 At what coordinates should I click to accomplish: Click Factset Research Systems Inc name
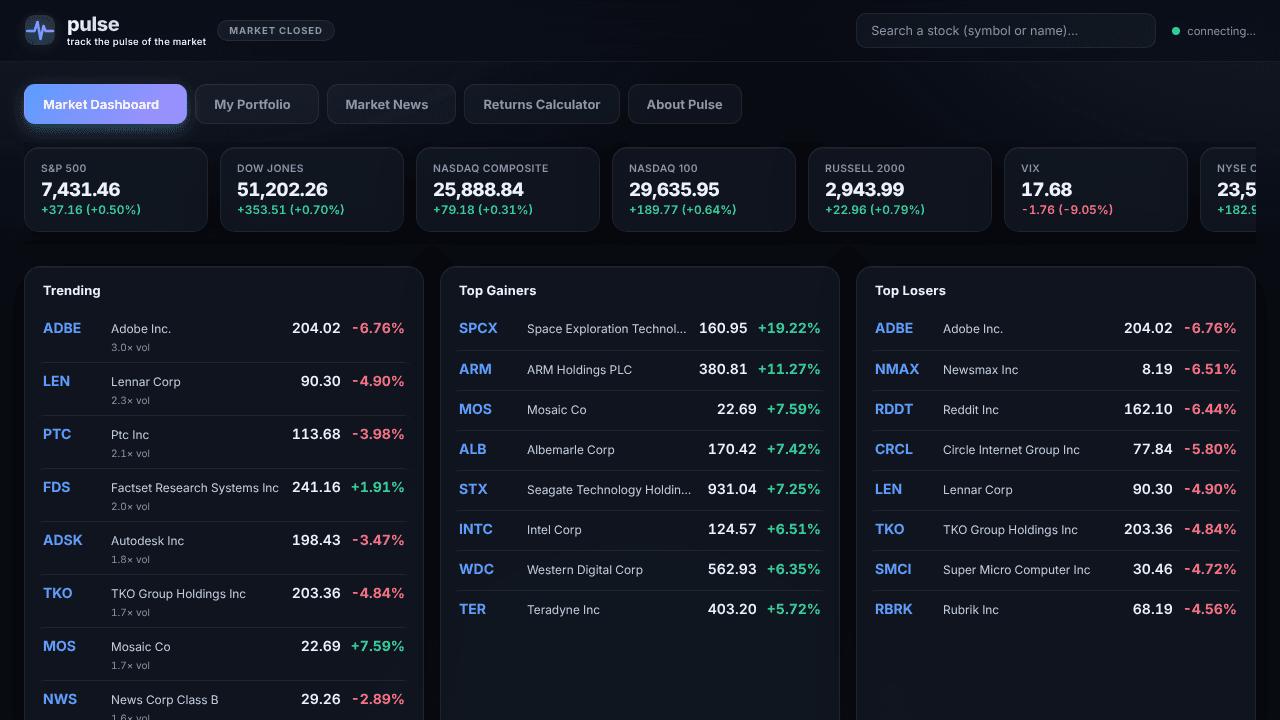coord(195,488)
